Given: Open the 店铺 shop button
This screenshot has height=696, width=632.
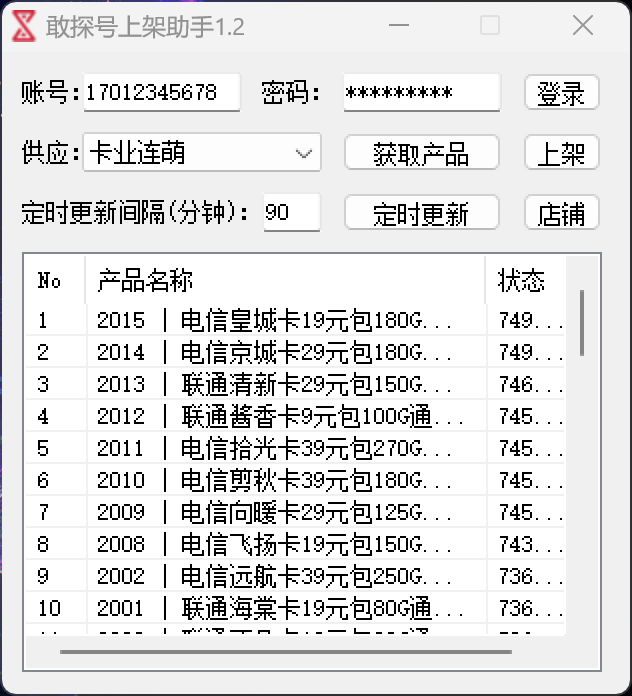Looking at the screenshot, I should point(561,213).
